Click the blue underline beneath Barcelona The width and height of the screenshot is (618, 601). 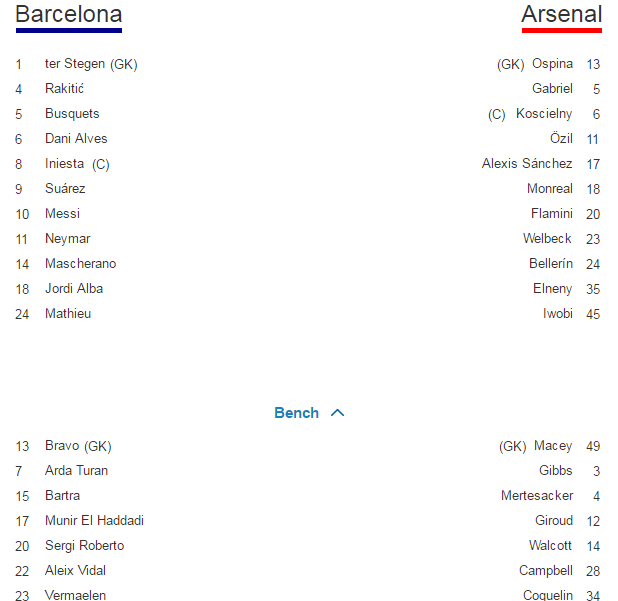pos(69,30)
